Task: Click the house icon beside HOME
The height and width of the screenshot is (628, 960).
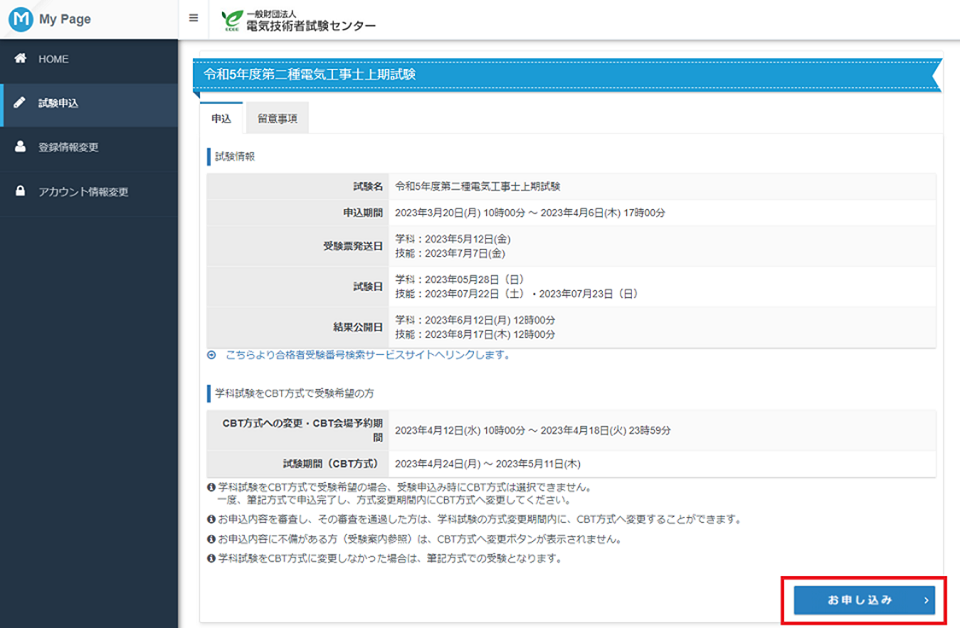Action: (20, 59)
